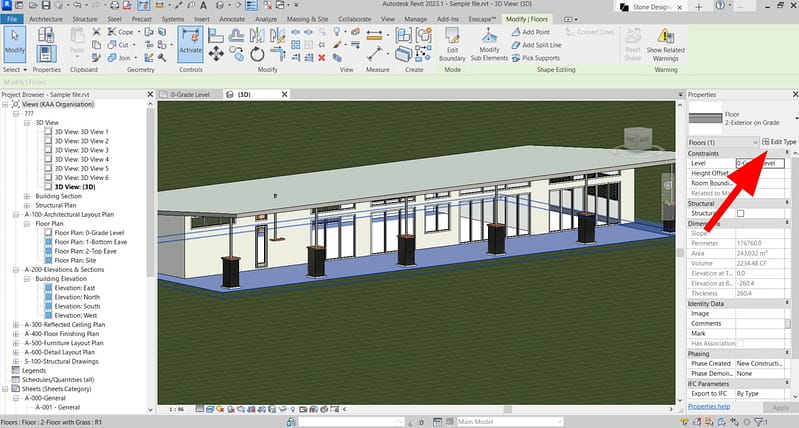Click the Edit Type button
The image size is (799, 428).
(x=779, y=142)
